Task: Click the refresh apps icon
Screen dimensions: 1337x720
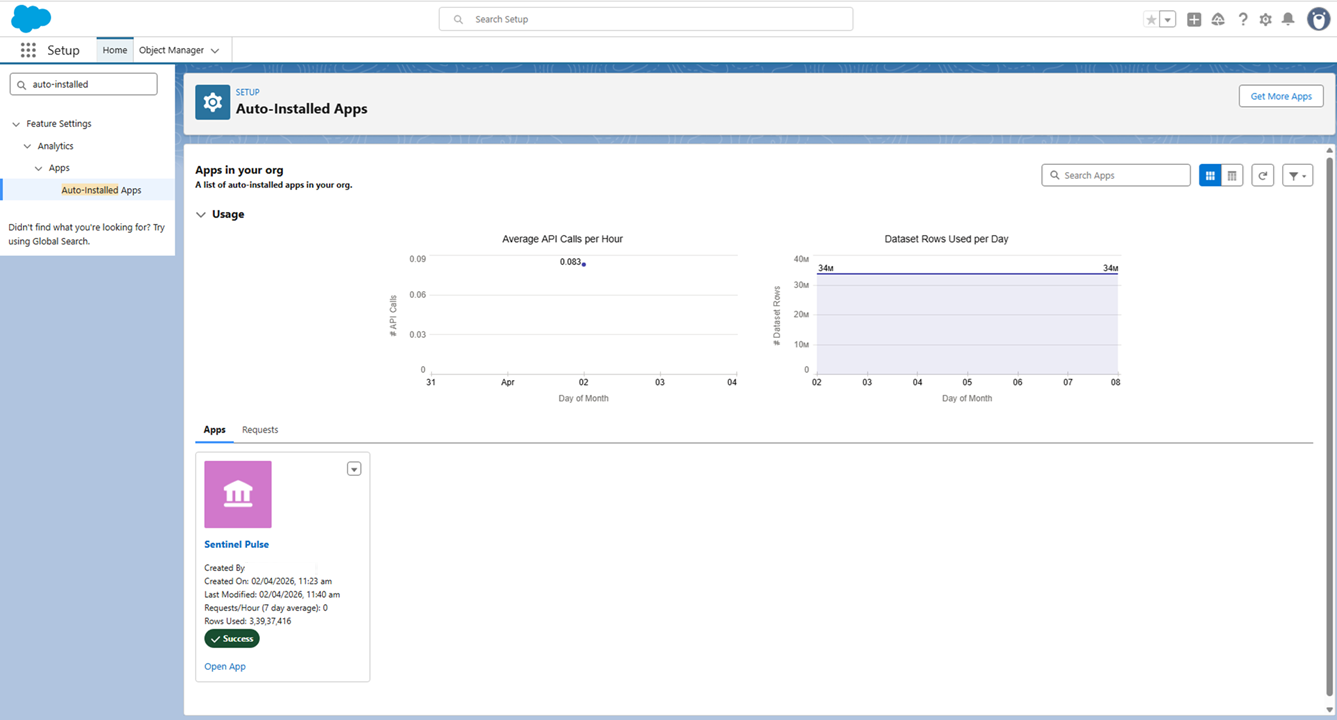Action: (x=1263, y=175)
